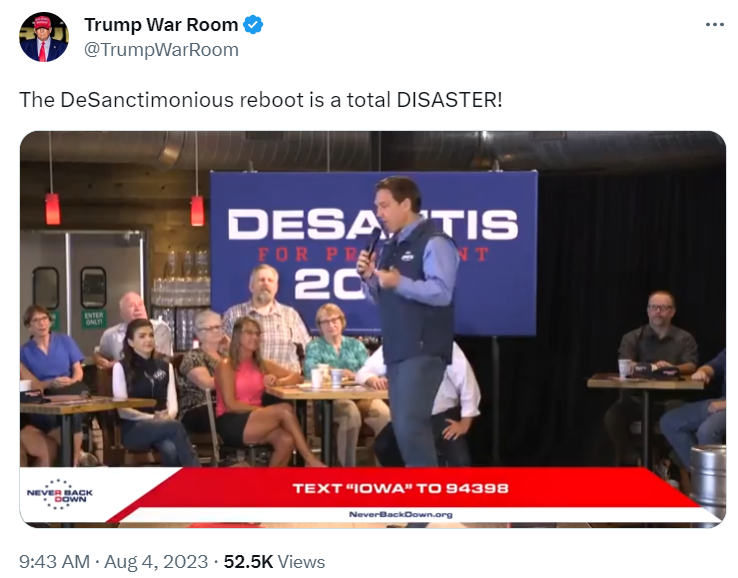The height and width of the screenshot is (578, 738).
Task: Click the red pendant lamp near the sign
Action: tap(197, 210)
